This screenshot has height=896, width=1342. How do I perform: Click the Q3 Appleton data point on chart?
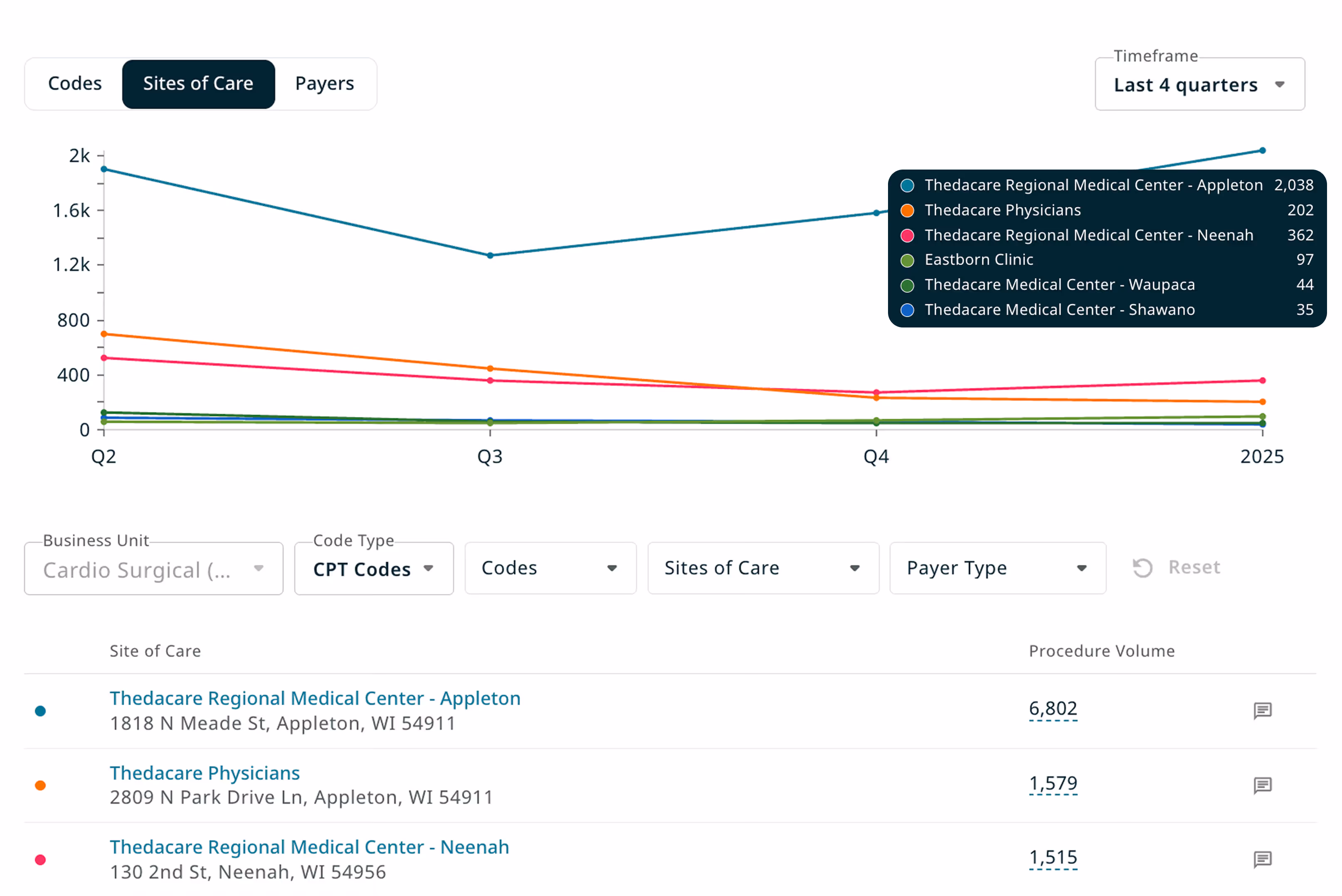pos(490,256)
